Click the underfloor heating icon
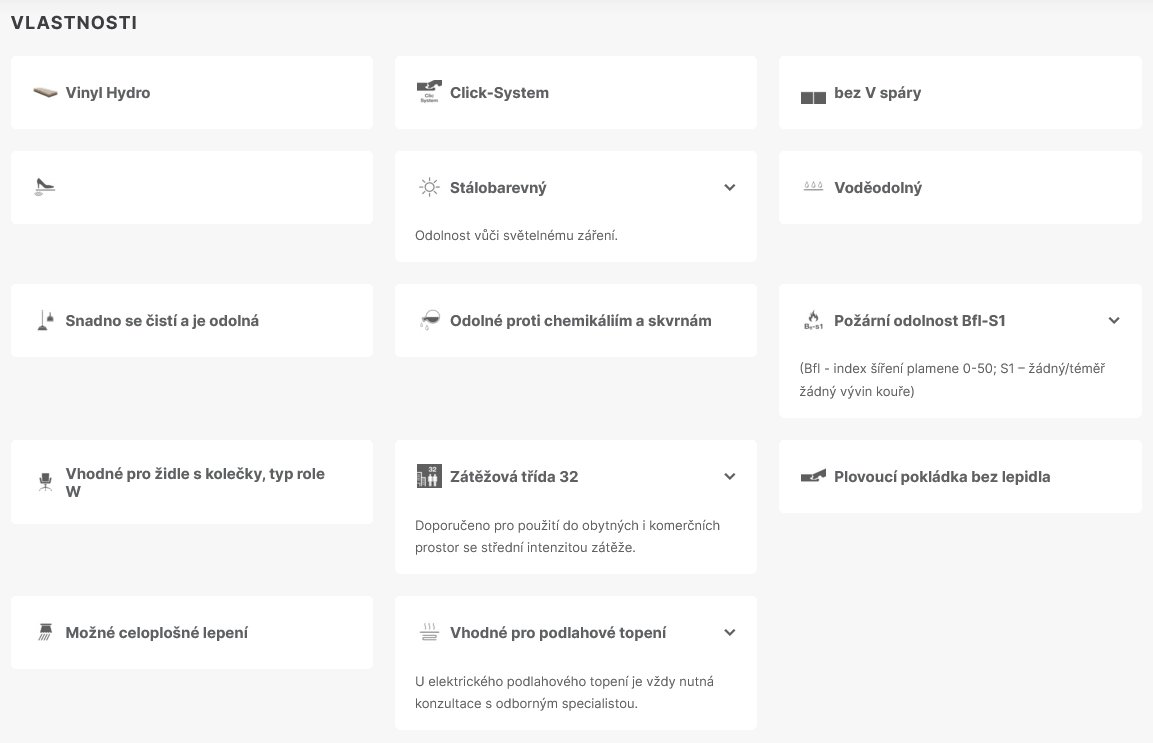 pyautogui.click(x=429, y=632)
